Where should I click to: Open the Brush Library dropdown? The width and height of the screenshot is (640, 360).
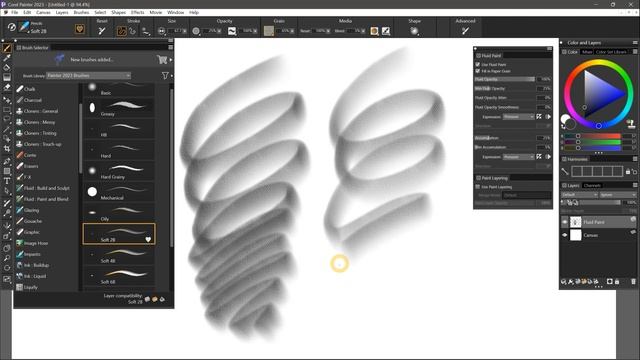tap(88, 76)
